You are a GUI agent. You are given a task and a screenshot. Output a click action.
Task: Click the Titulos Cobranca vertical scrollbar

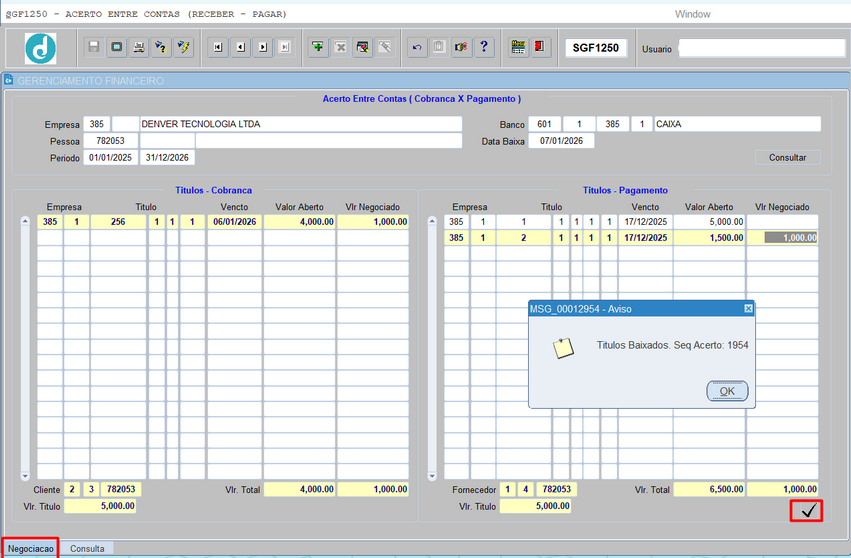26,348
